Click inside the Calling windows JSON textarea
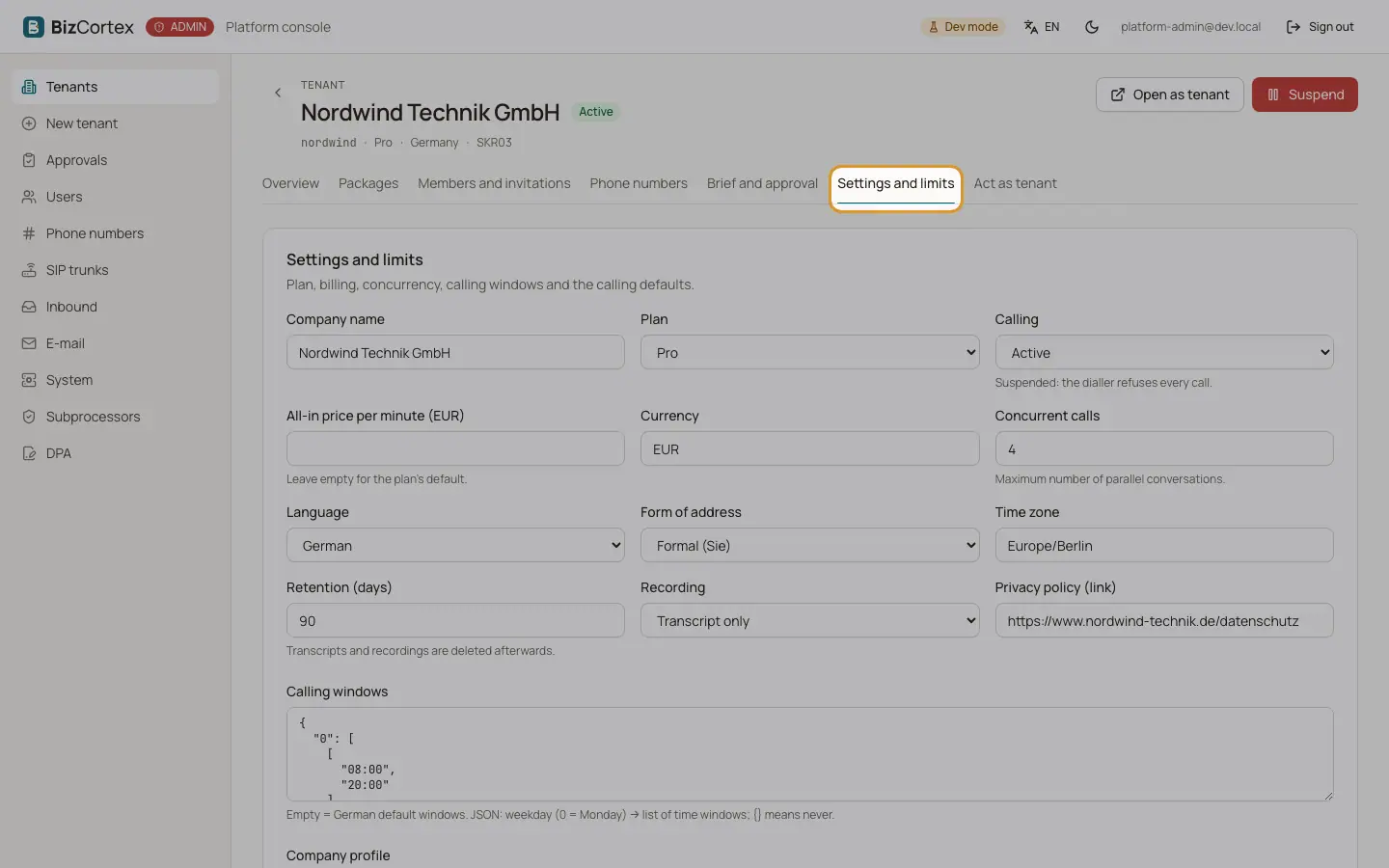1389x868 pixels. (809, 754)
